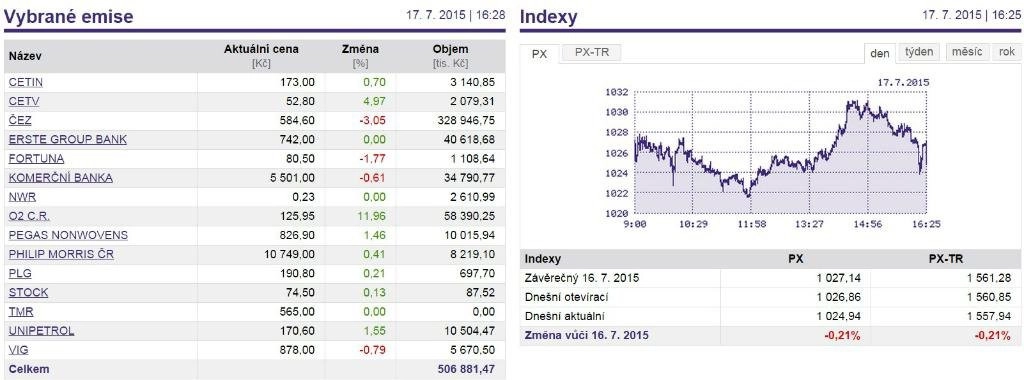The width and height of the screenshot is (1024, 380).
Task: Switch chart period to rok
Action: pyautogui.click(x=1006, y=52)
